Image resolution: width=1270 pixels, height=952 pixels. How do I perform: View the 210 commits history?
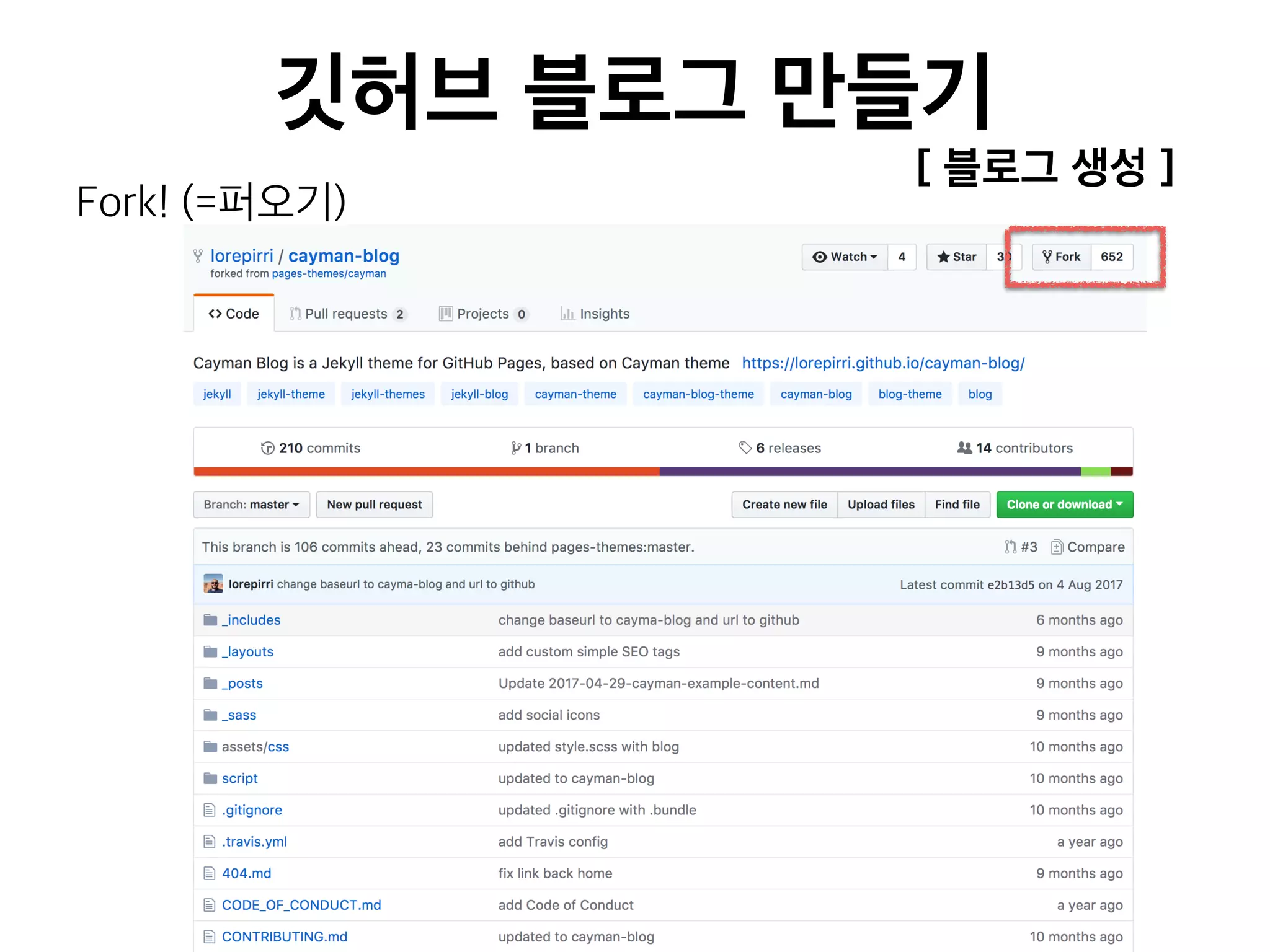(310, 448)
